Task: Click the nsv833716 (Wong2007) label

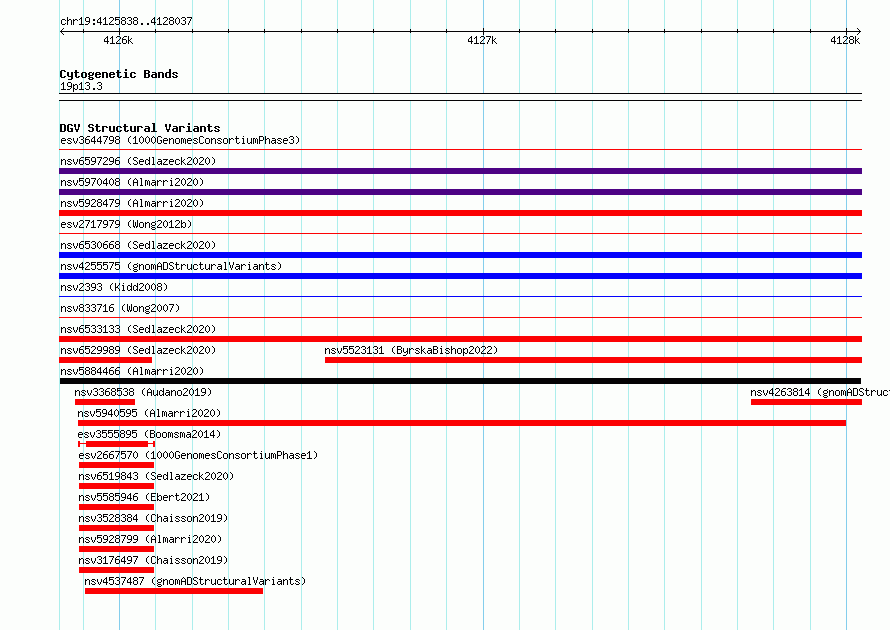Action: coord(120,308)
